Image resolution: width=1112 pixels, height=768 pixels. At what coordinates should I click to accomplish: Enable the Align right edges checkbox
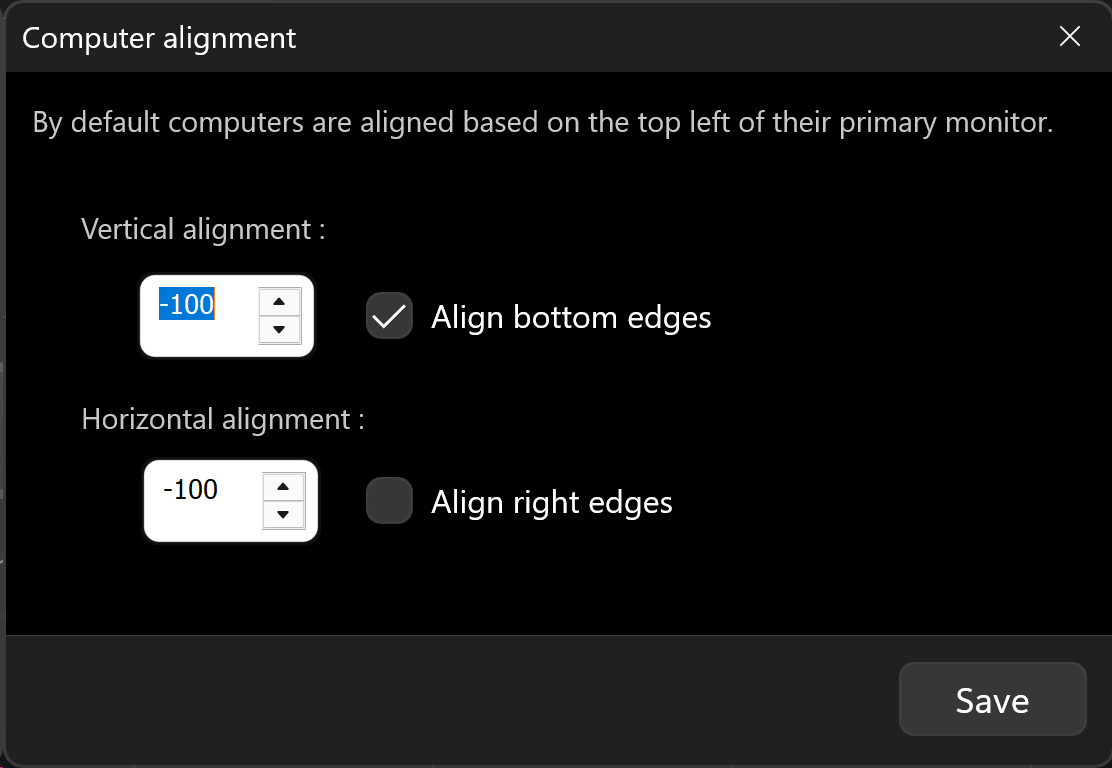pos(389,501)
